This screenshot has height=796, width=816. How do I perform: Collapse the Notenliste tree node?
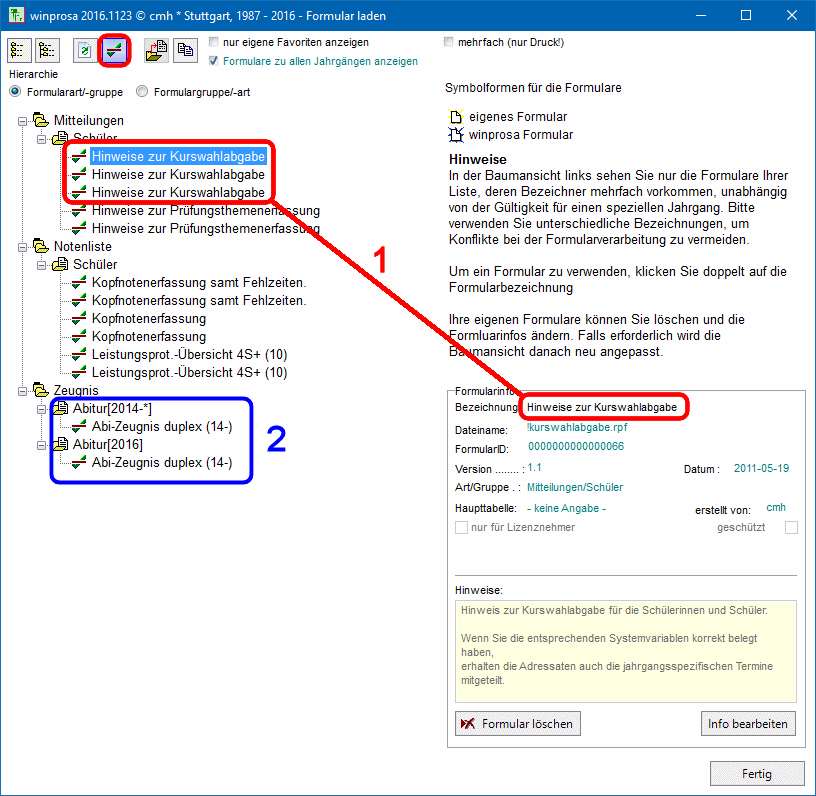click(x=23, y=246)
